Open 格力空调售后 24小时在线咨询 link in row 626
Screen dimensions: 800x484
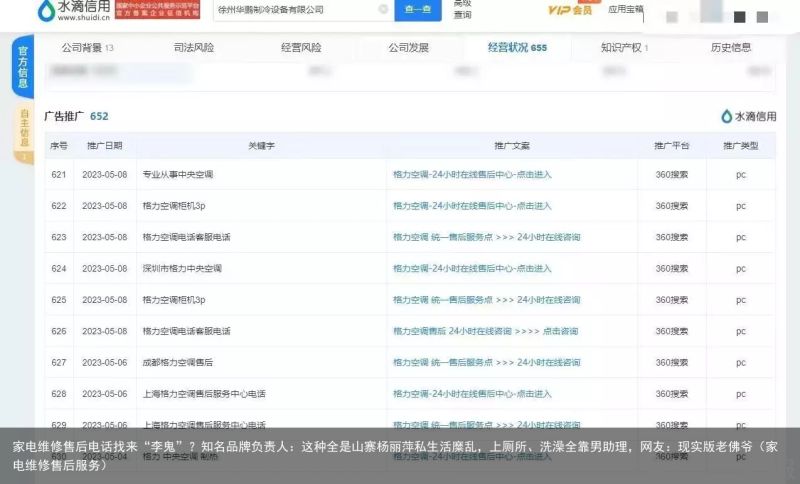(x=485, y=332)
